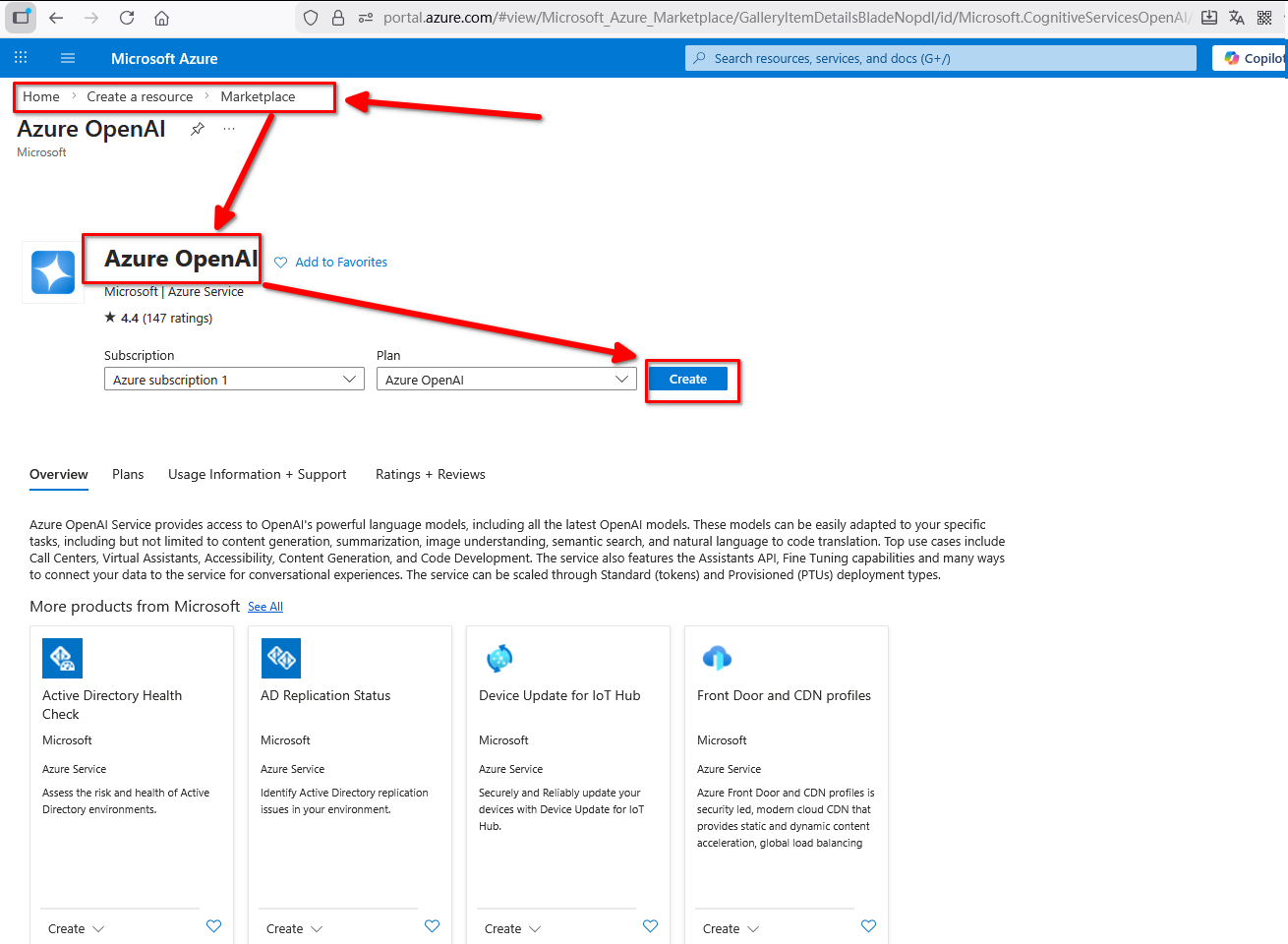Go to browser home page icon
1288x944 pixels.
(162, 18)
